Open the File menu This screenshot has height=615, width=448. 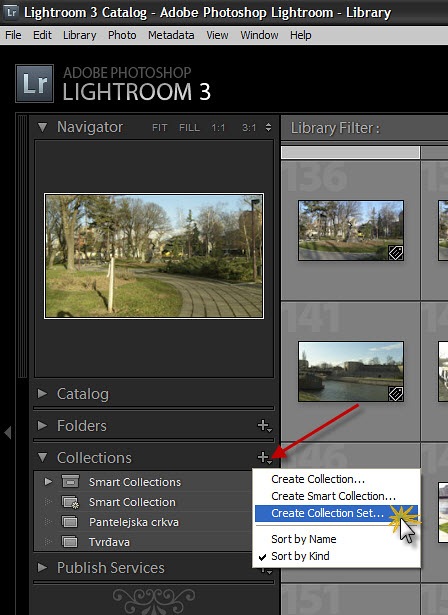point(13,35)
